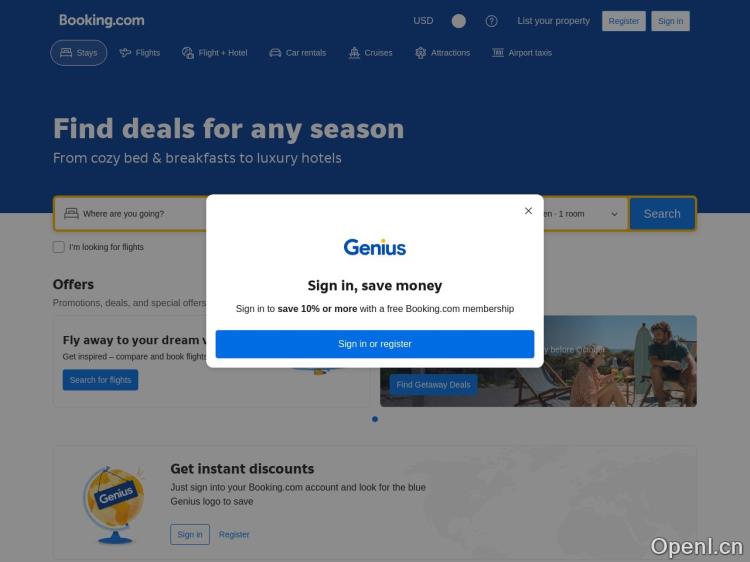Click "List your property" link
Screen dimensions: 750x562
point(553,21)
